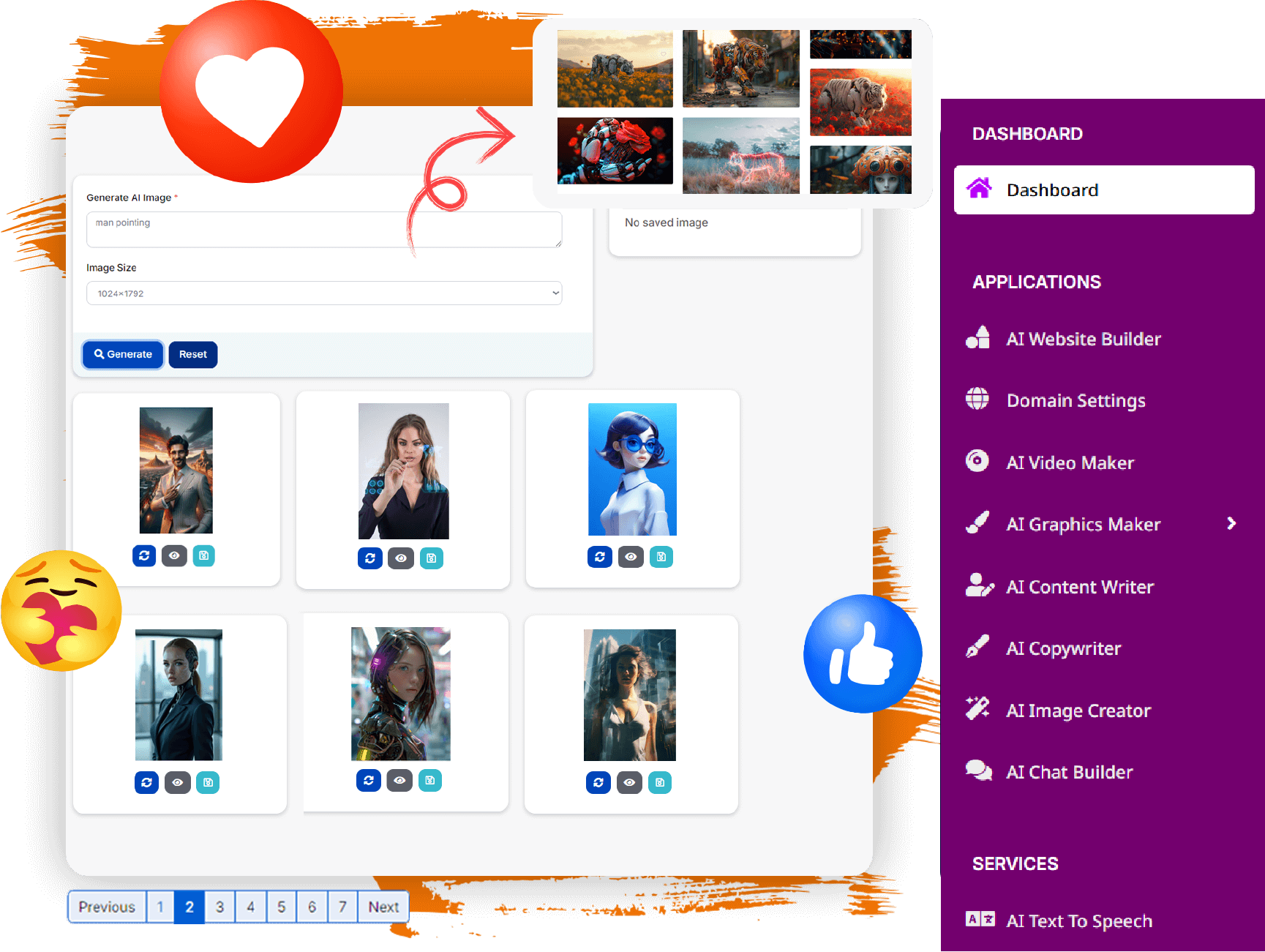
Task: Click the Generate button
Action: click(123, 354)
